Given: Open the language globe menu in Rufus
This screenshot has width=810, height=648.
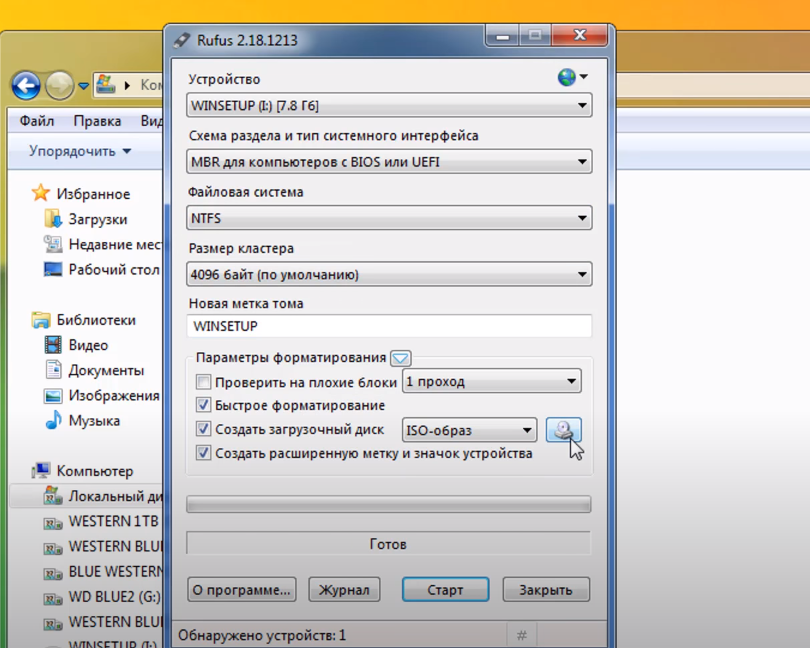Looking at the screenshot, I should coord(572,78).
